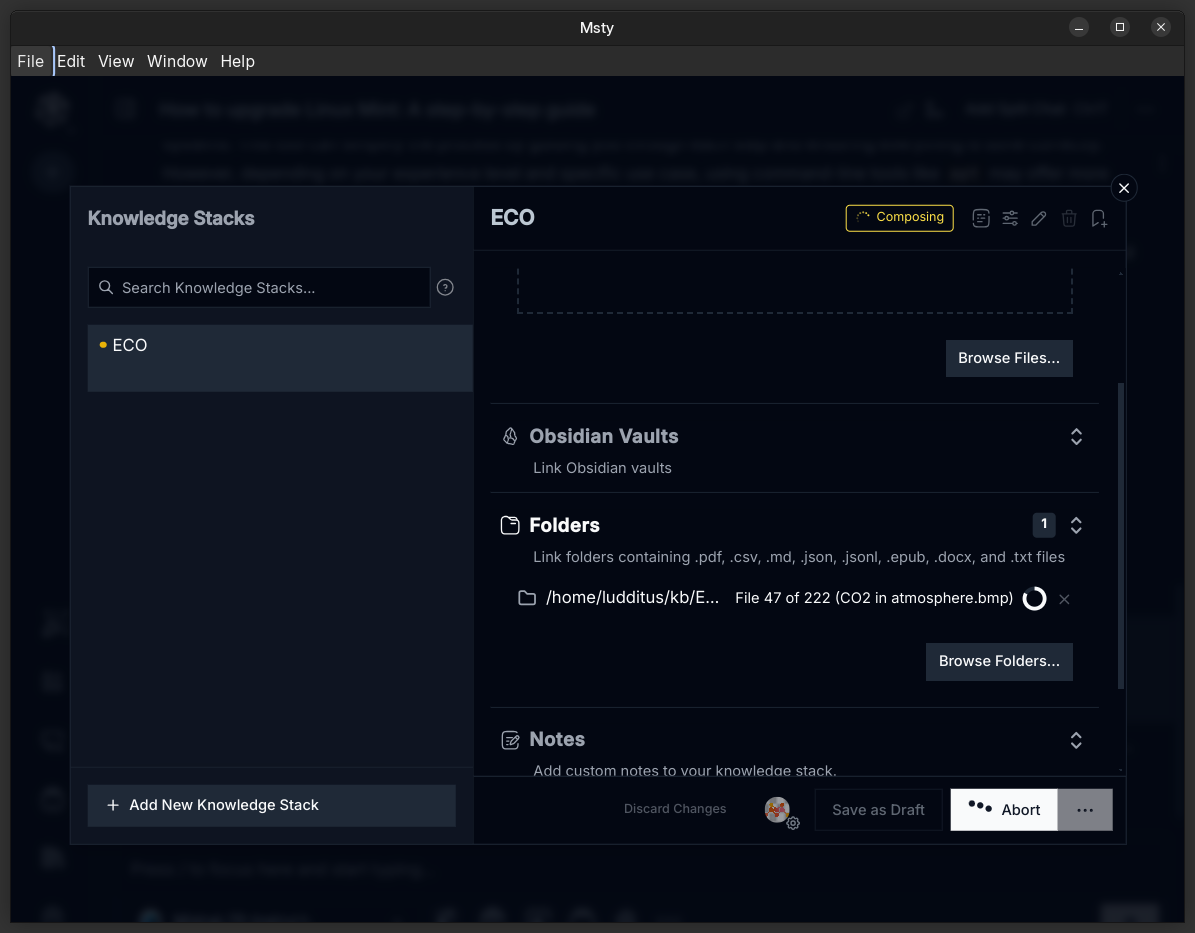
Task: Click the pencil icon to rename ECO
Action: coord(1039,218)
